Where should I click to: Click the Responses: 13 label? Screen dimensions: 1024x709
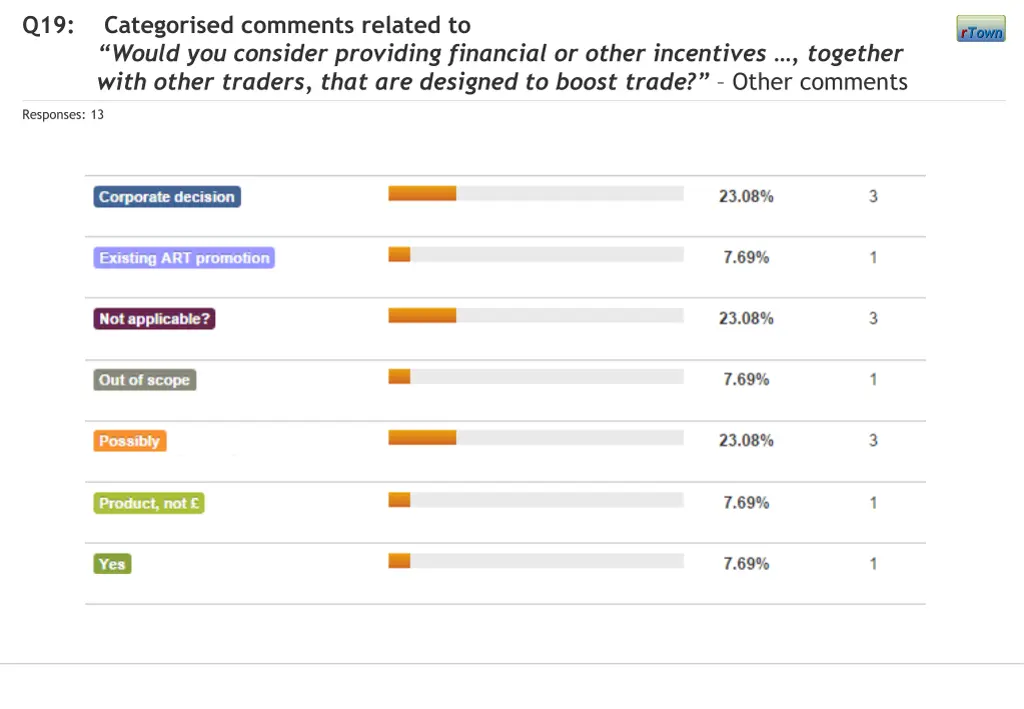63,115
